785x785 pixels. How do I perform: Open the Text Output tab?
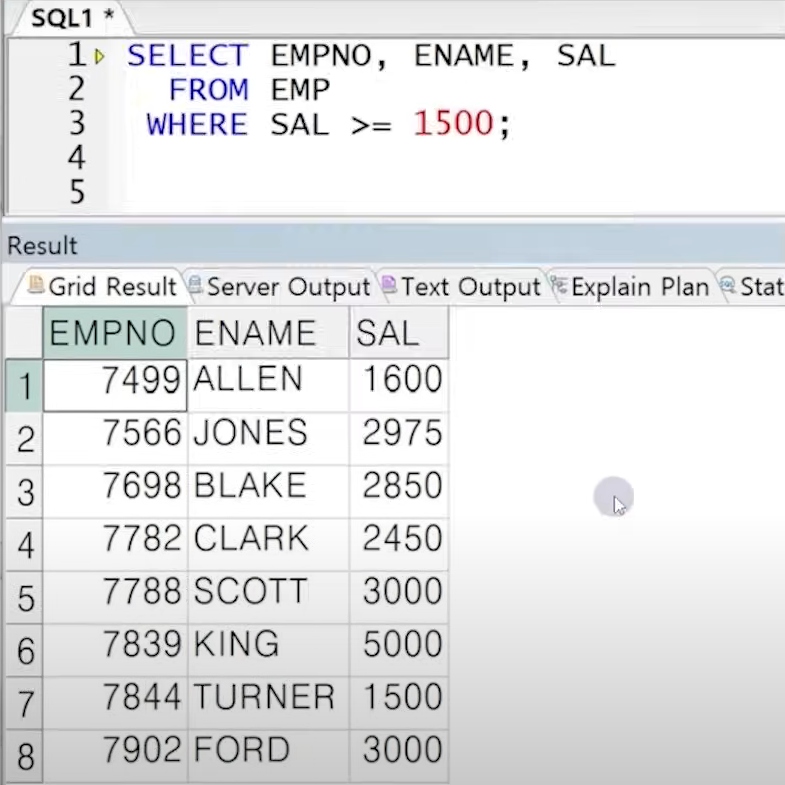(462, 287)
